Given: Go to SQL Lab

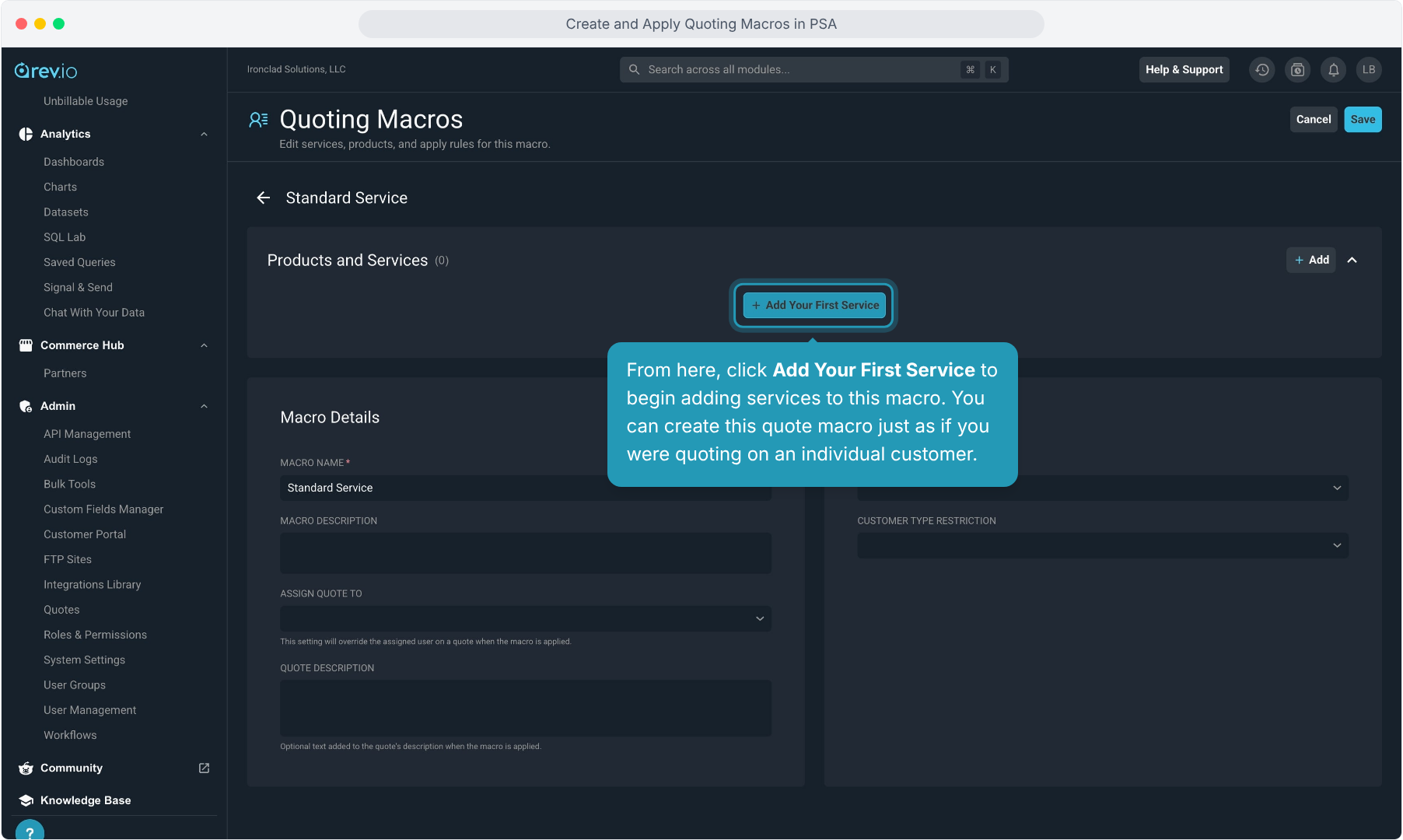Looking at the screenshot, I should [65, 237].
